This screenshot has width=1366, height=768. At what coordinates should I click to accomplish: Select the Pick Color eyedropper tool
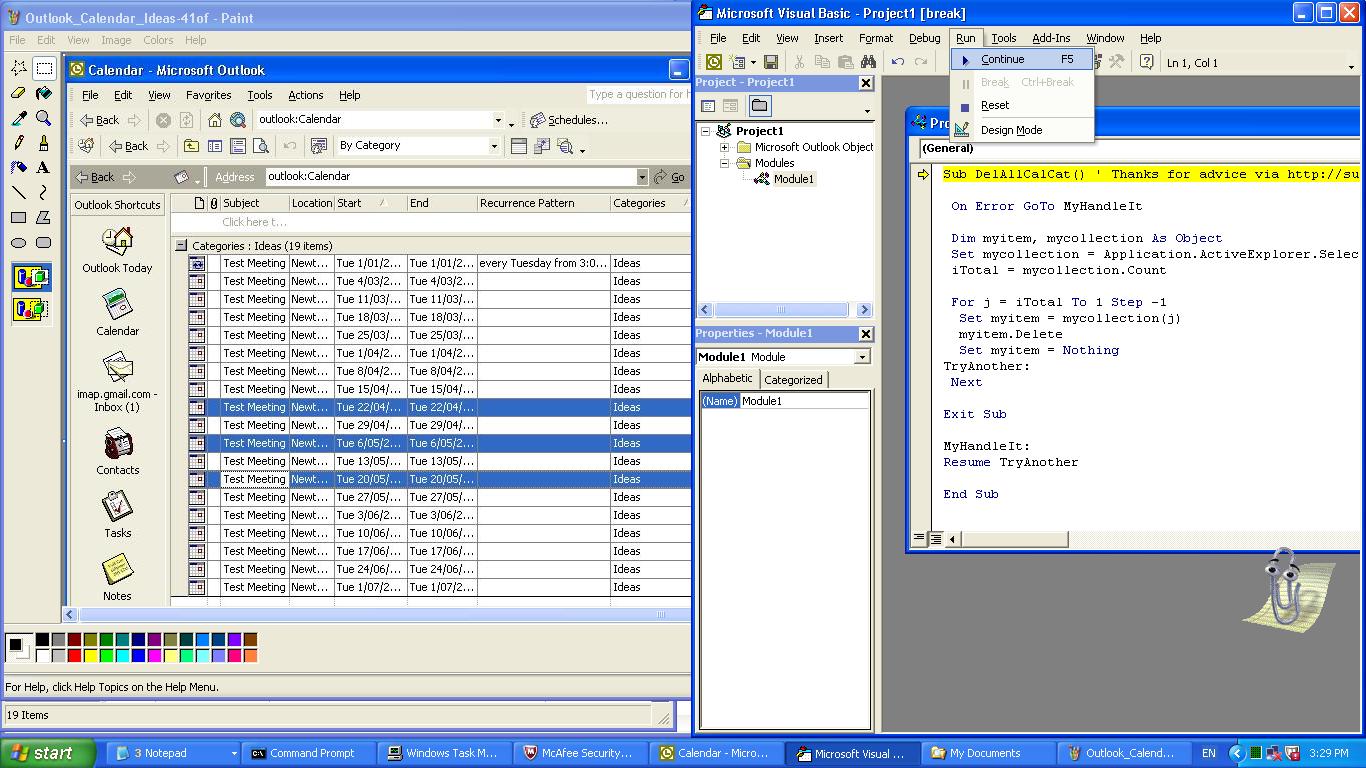[19, 118]
